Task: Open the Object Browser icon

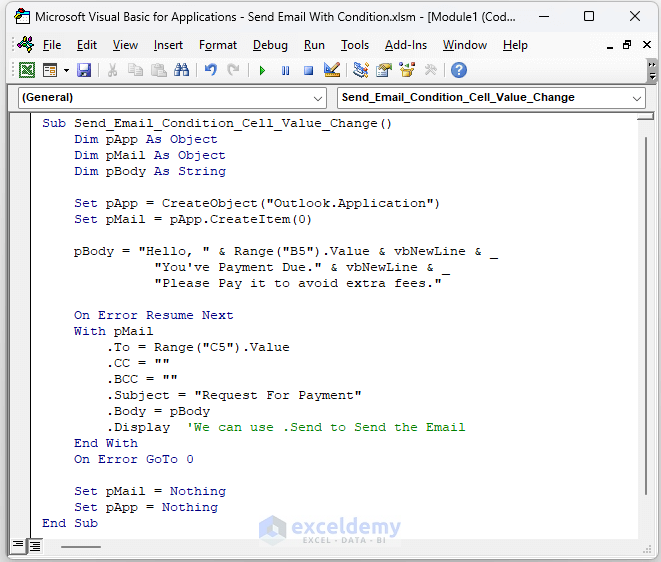Action: tap(407, 70)
